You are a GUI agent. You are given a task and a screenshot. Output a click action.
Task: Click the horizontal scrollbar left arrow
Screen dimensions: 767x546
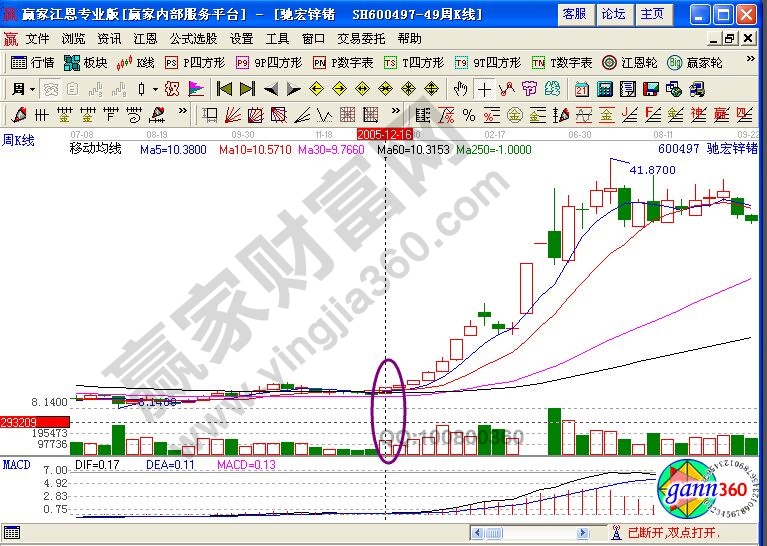click(x=478, y=533)
